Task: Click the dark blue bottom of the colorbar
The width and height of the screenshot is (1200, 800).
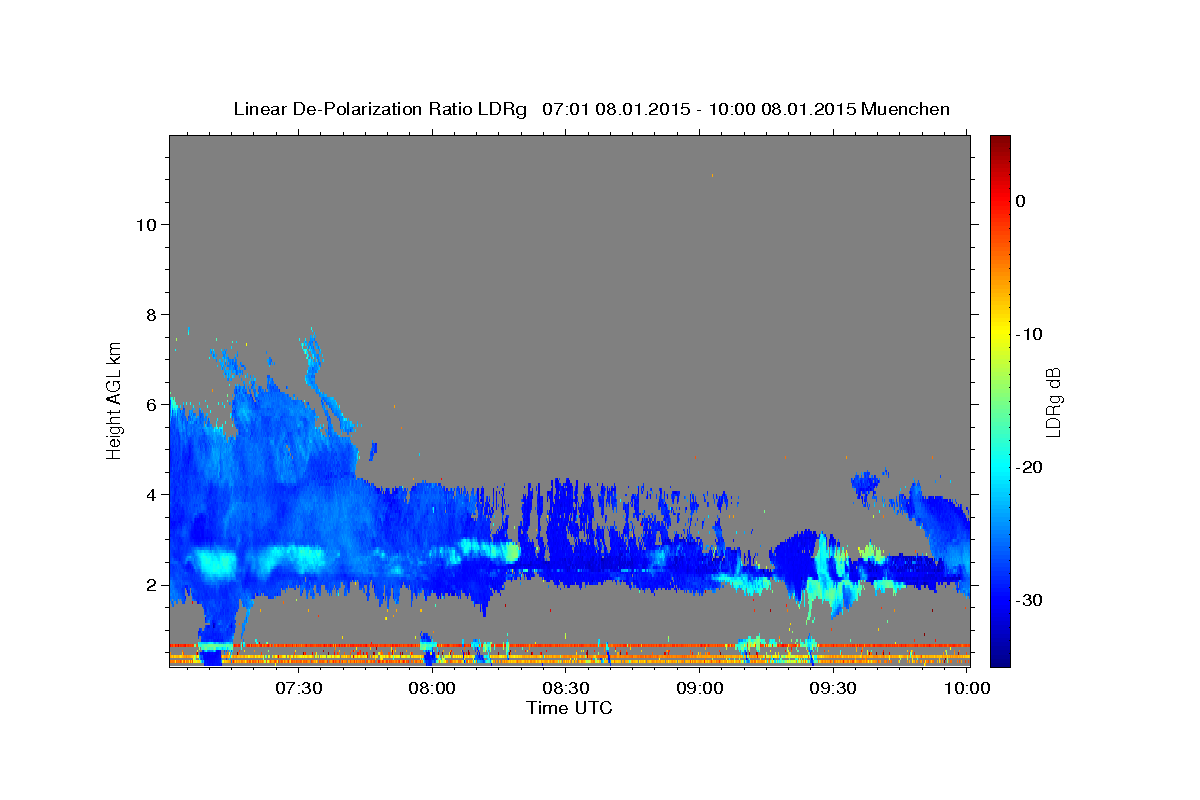Action: pos(1000,658)
